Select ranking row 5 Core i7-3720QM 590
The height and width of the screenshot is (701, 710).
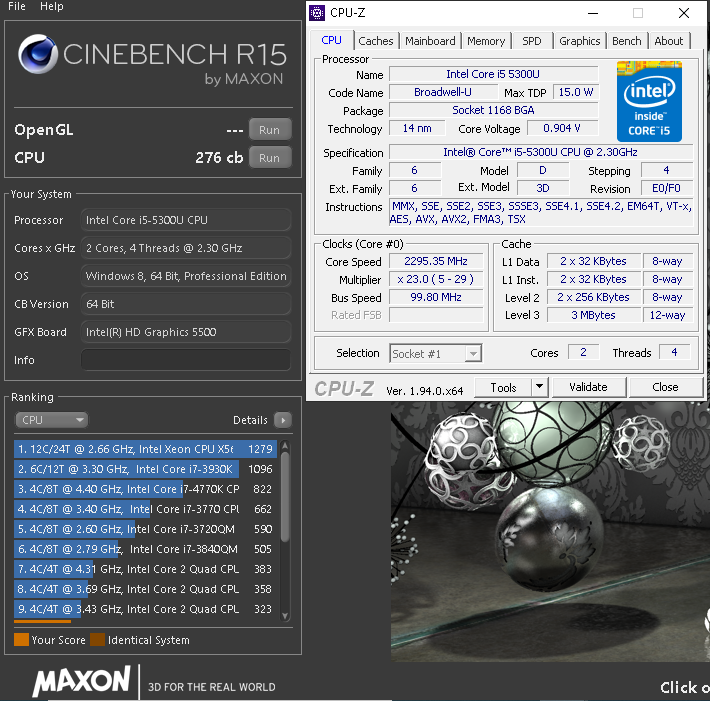[x=145, y=529]
